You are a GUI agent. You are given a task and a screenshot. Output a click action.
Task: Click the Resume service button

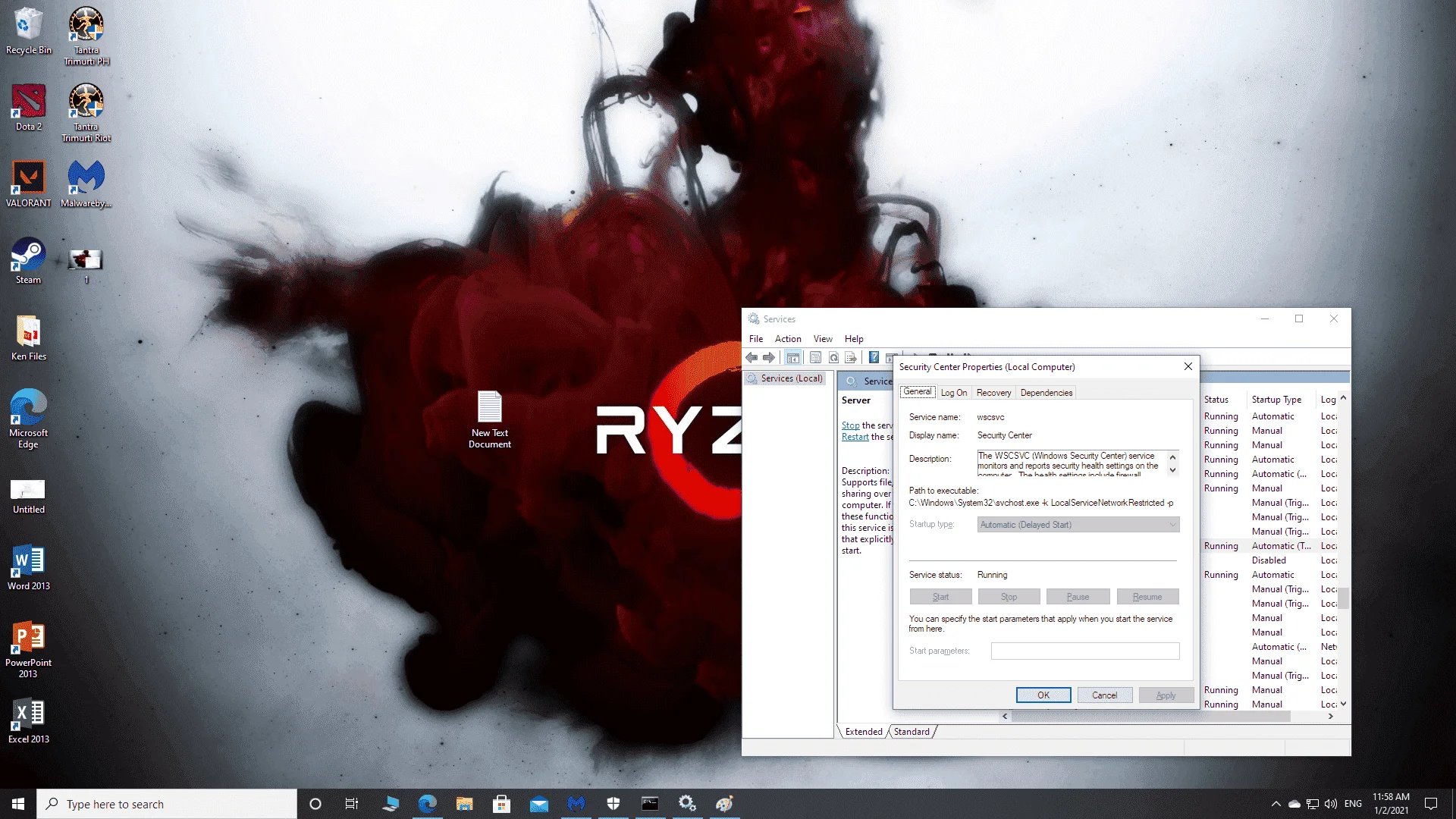(x=1147, y=597)
